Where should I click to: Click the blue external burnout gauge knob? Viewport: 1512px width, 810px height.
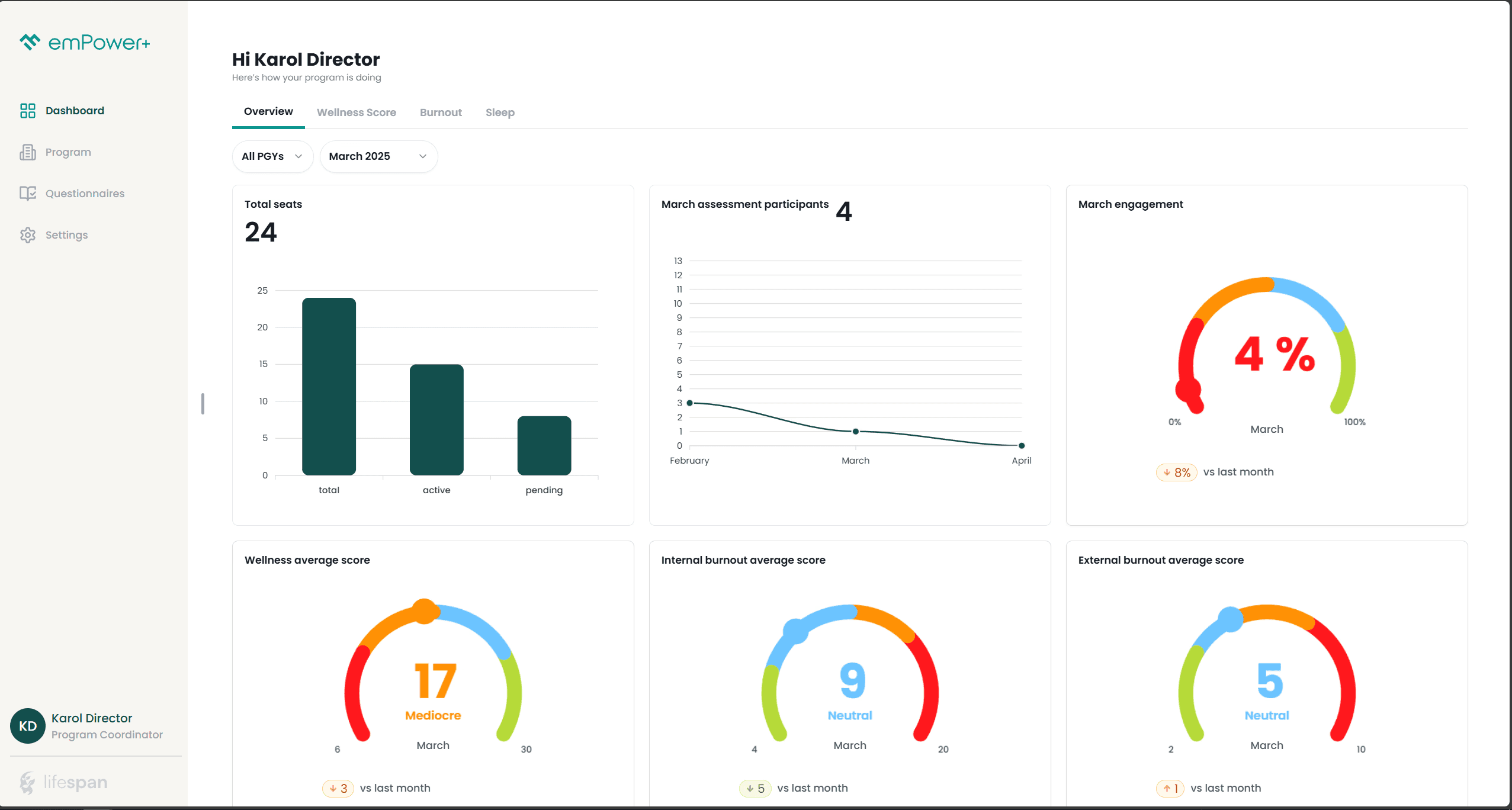[x=1231, y=619]
